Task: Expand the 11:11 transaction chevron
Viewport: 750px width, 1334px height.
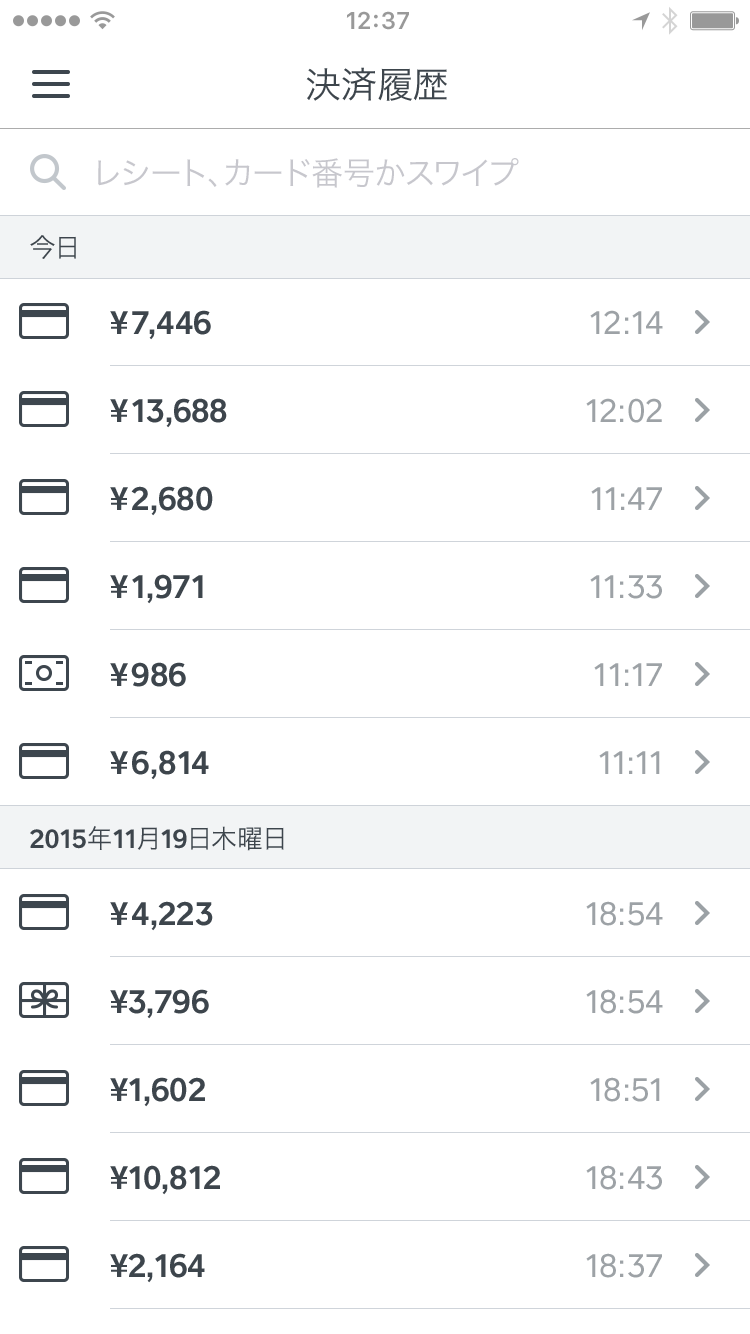Action: pos(702,763)
